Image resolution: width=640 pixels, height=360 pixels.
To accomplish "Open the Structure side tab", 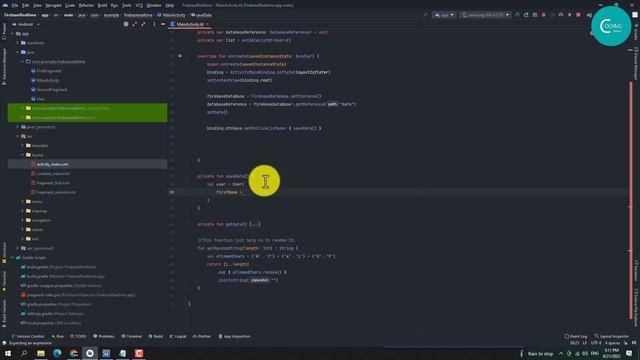I will (x=4, y=252).
